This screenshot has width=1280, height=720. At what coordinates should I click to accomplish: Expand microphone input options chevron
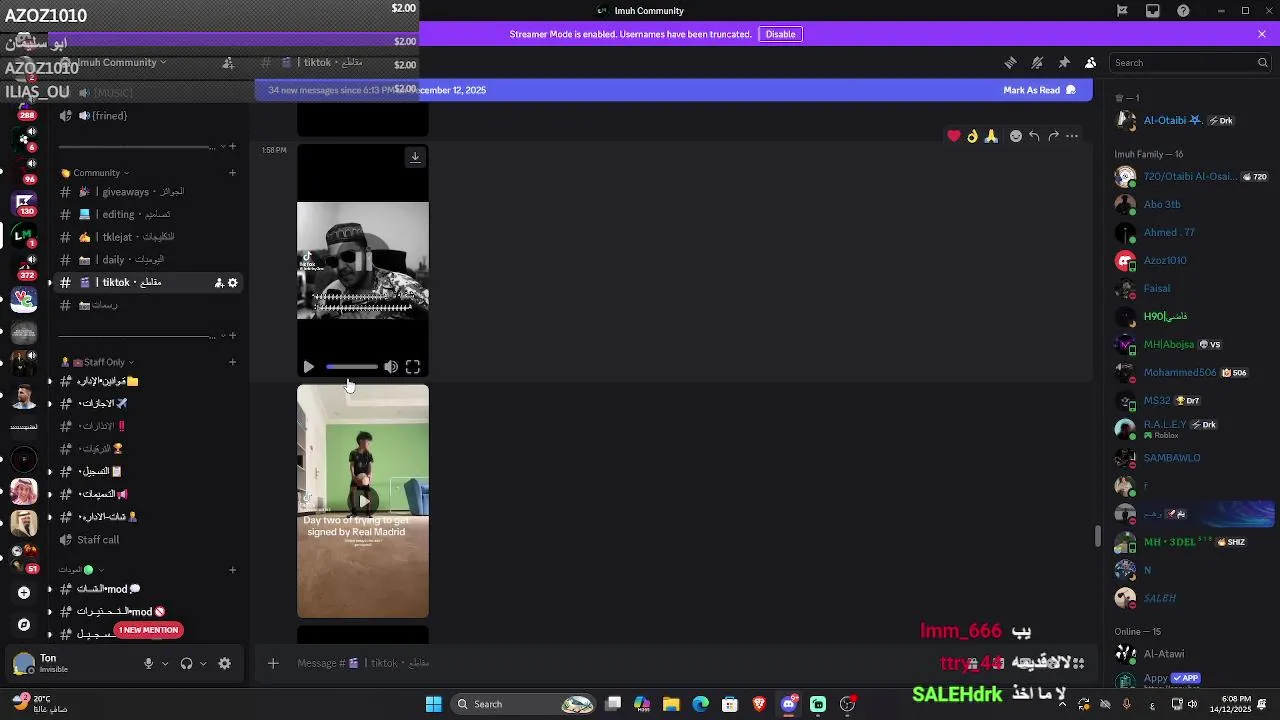(x=165, y=663)
